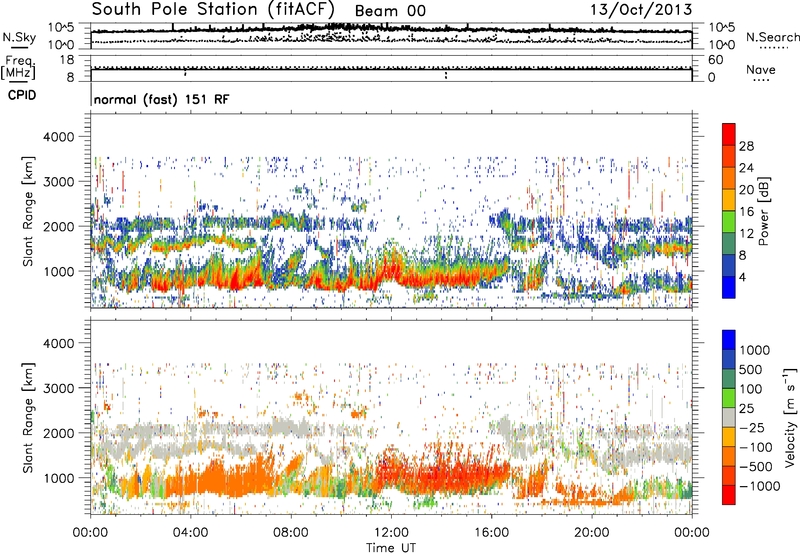
Task: Click the '1000' tick on Velocity colorbar
Action: pos(755,350)
